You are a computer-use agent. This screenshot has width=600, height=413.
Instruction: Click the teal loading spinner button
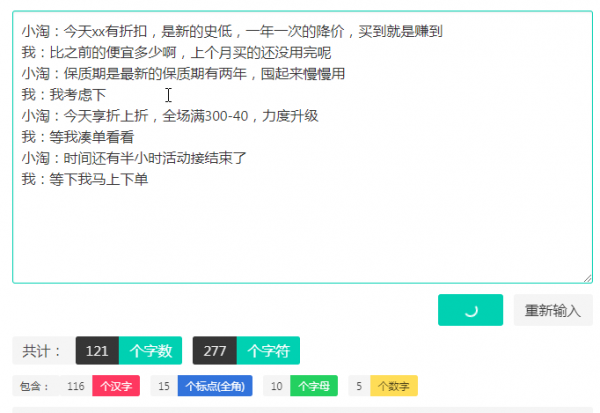470,310
